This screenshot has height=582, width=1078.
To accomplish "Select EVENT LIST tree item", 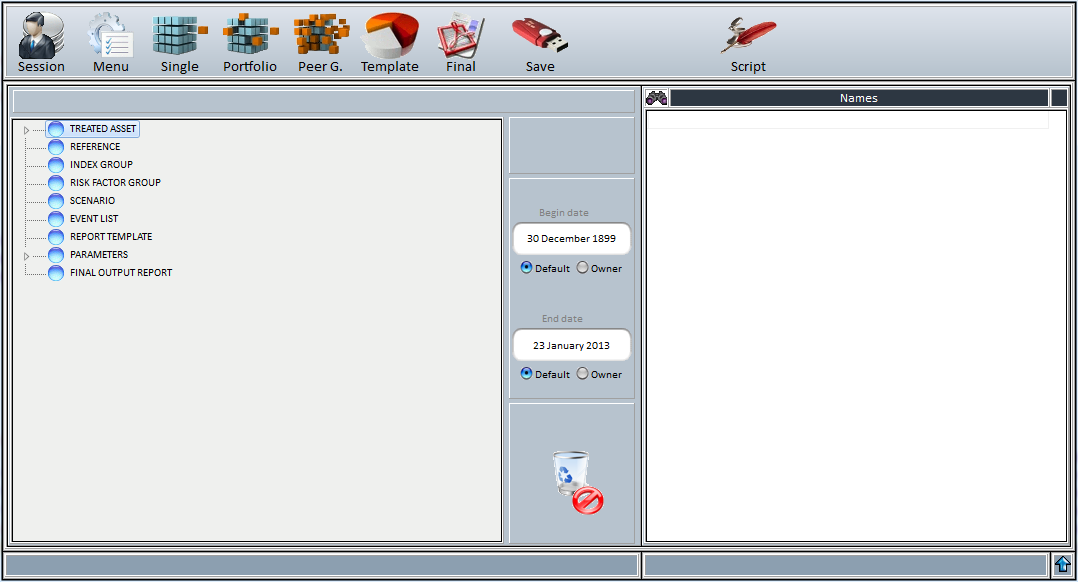I will tap(94, 219).
